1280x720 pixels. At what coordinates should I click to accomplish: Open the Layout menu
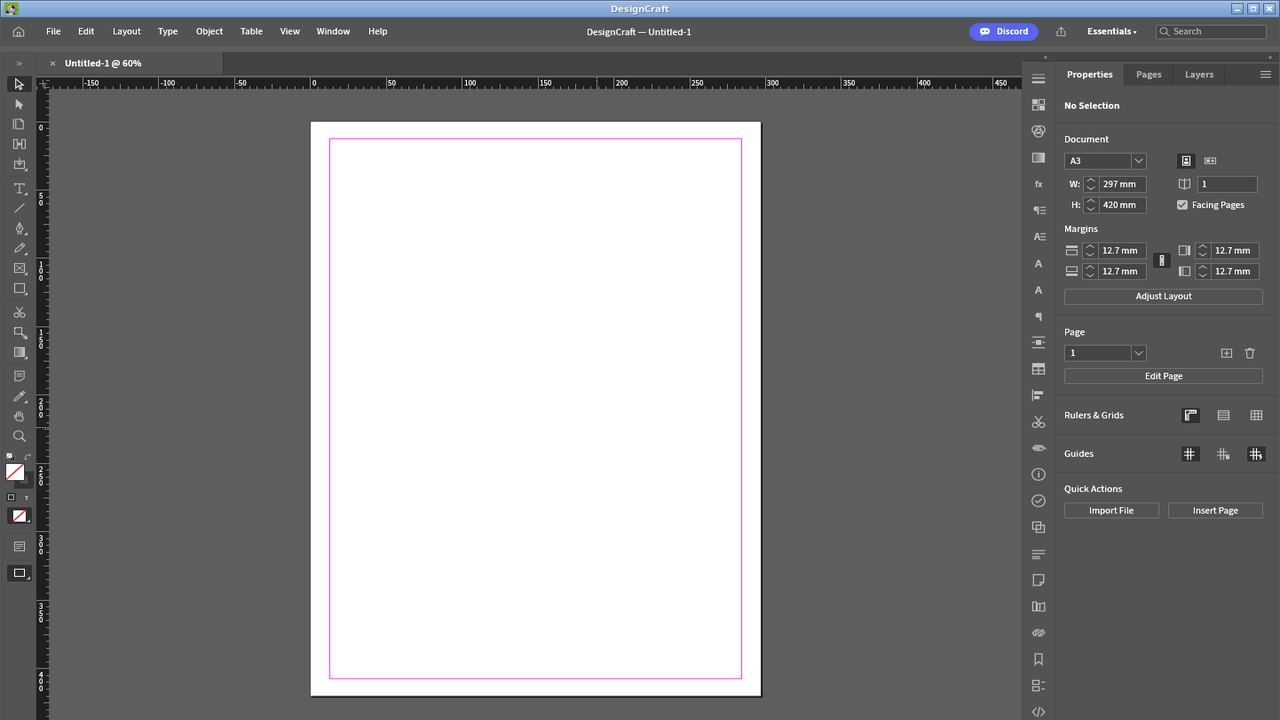(x=127, y=32)
